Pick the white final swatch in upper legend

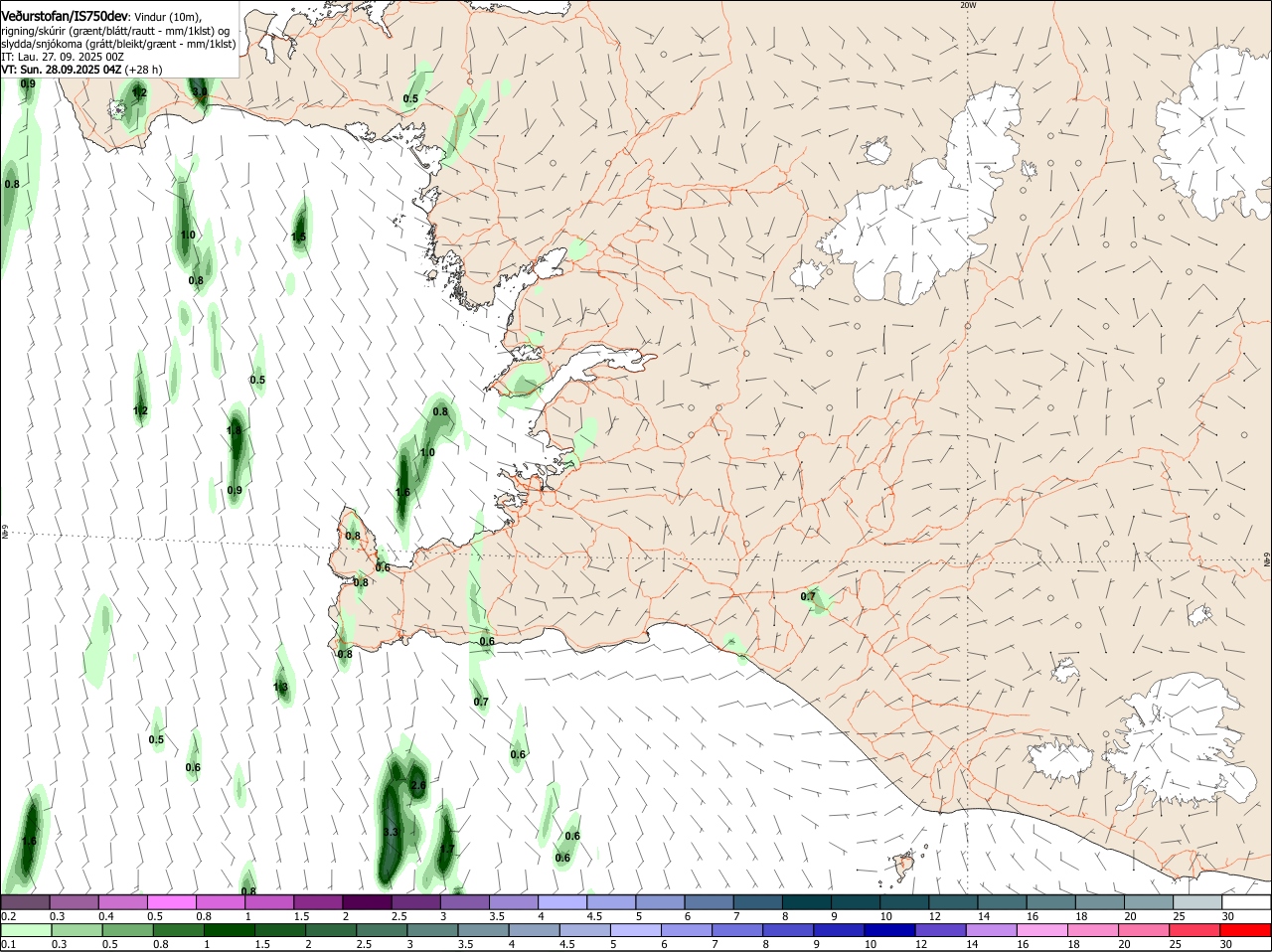[x=1247, y=902]
